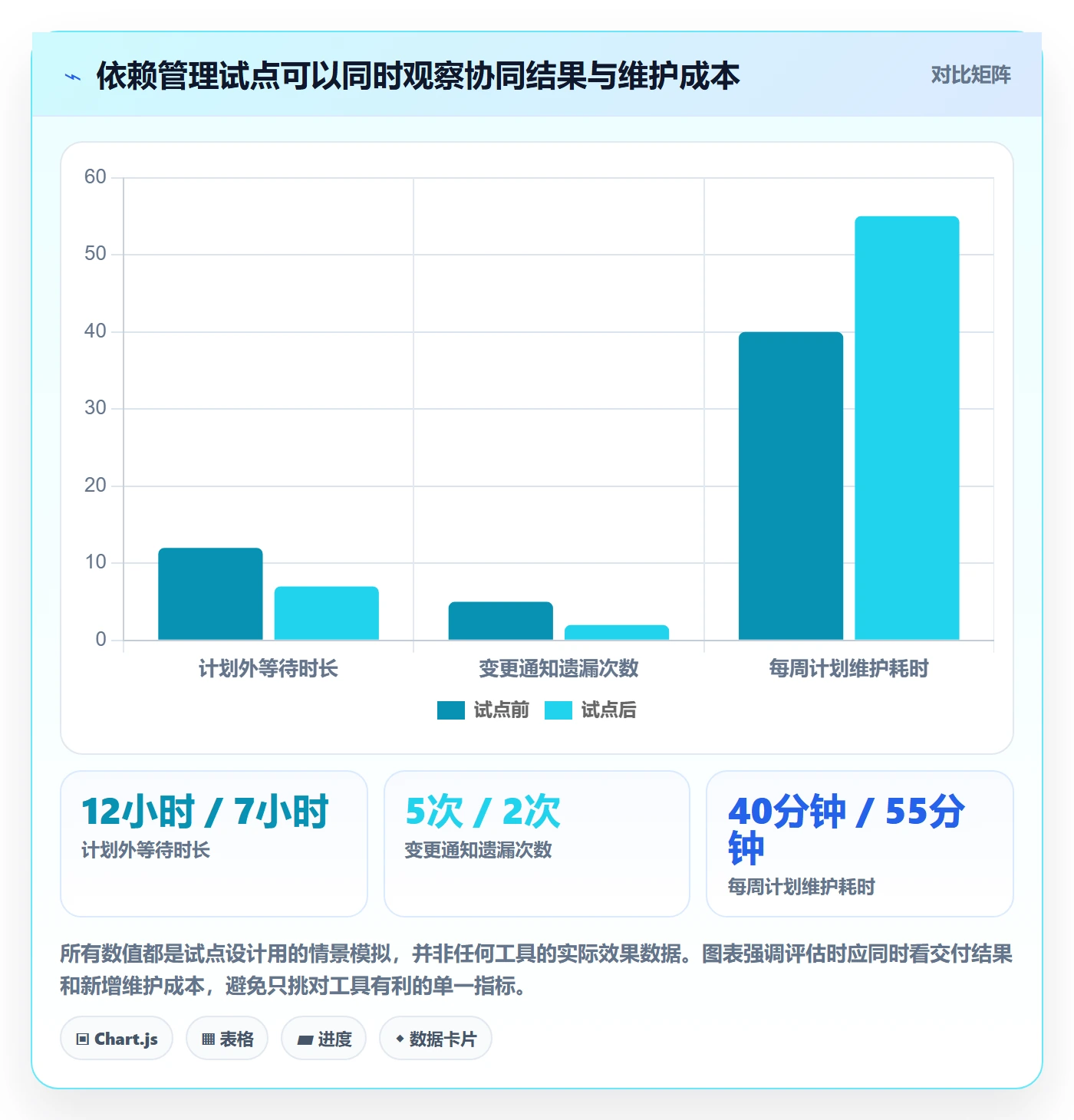Click the y-axis value 0
Screen dimensions: 1074x1120
pos(100,640)
